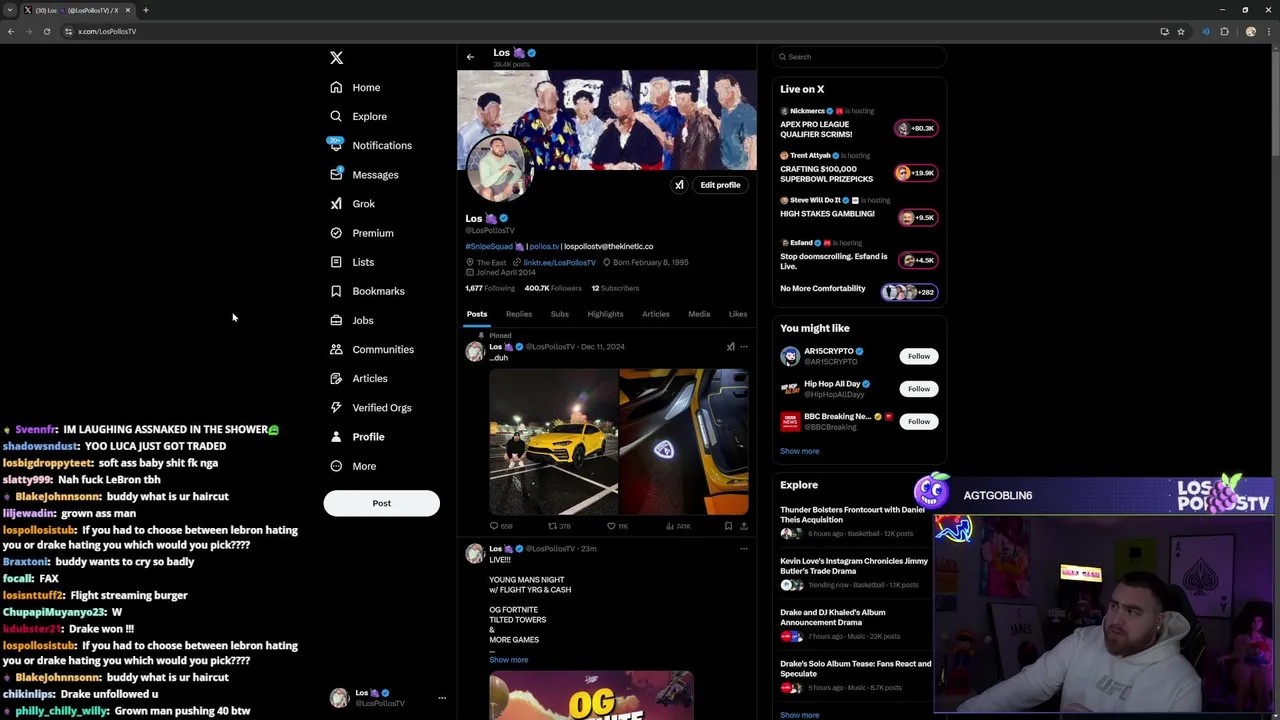Open the linktr.ee/LosPollosTV link
The height and width of the screenshot is (720, 1280).
559,262
